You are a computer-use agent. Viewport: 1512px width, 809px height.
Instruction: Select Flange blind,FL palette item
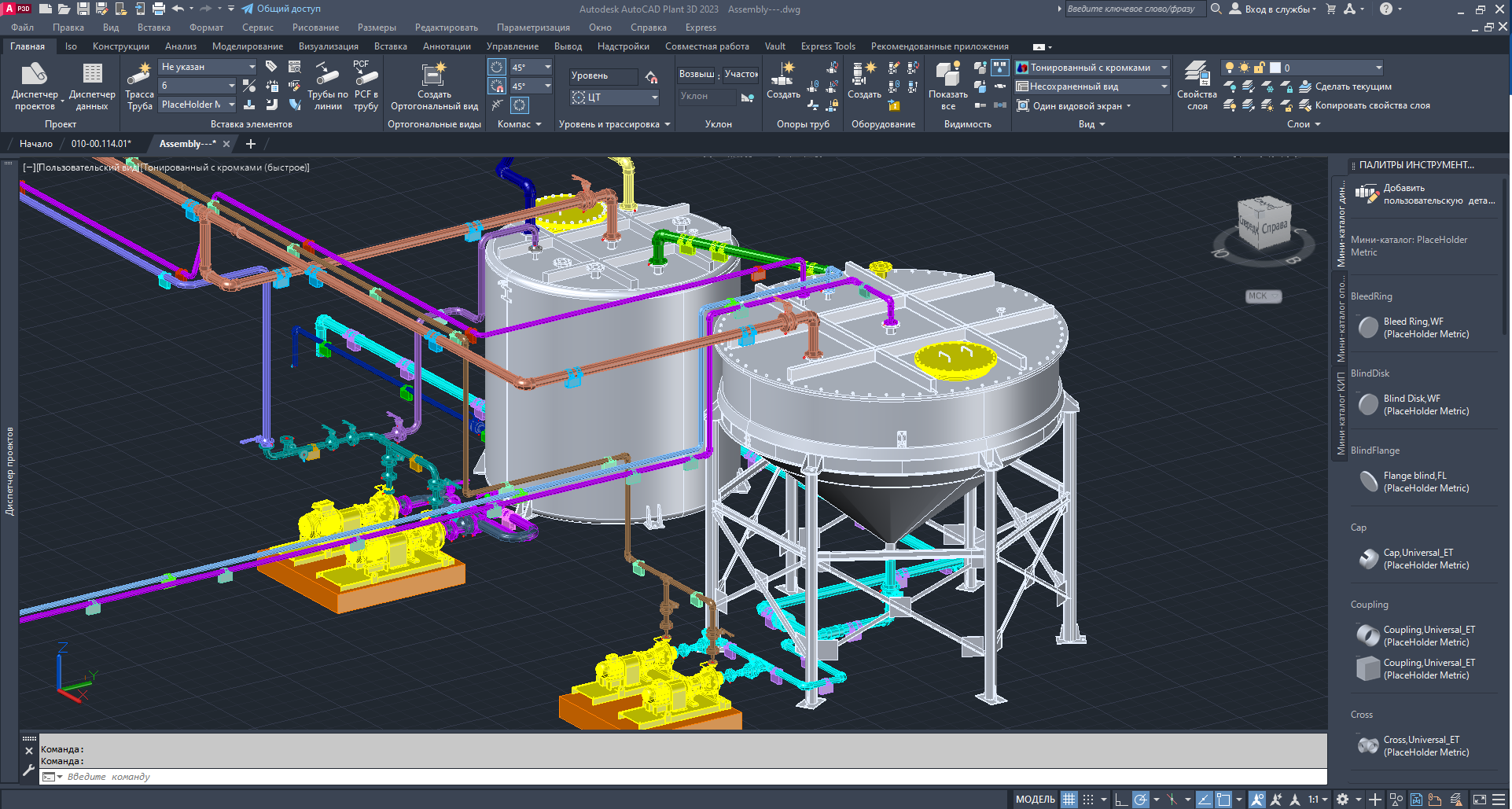tap(1412, 482)
